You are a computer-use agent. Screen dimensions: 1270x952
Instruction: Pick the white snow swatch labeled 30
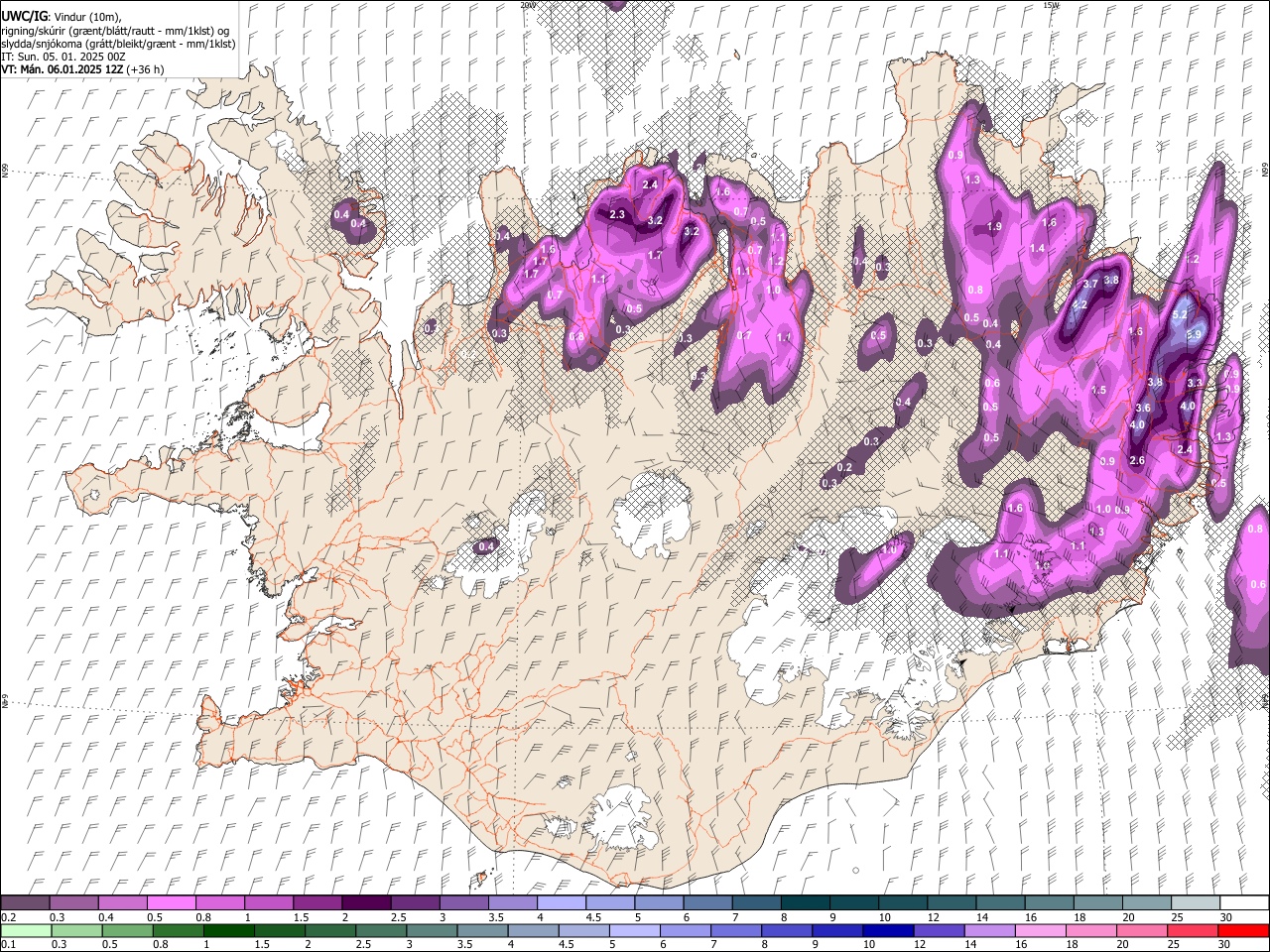[1244, 902]
